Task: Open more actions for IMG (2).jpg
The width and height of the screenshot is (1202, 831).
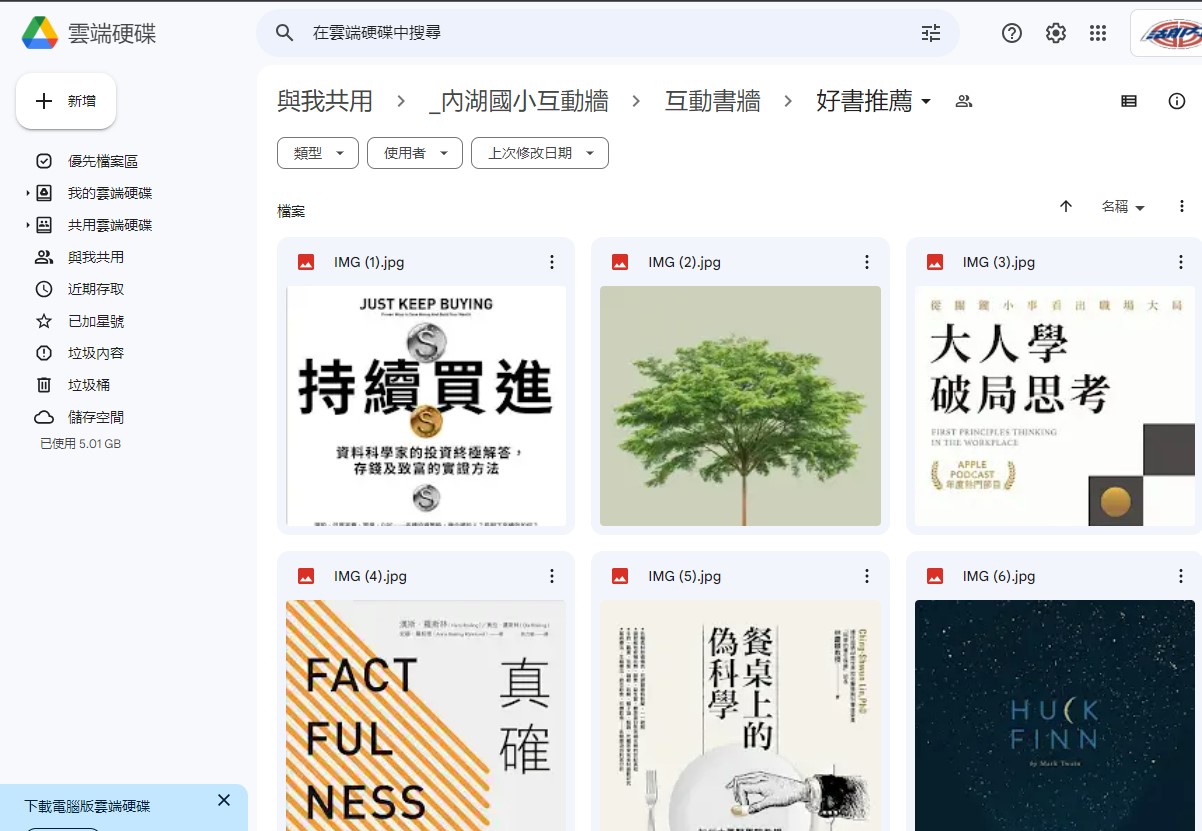Action: click(x=867, y=262)
